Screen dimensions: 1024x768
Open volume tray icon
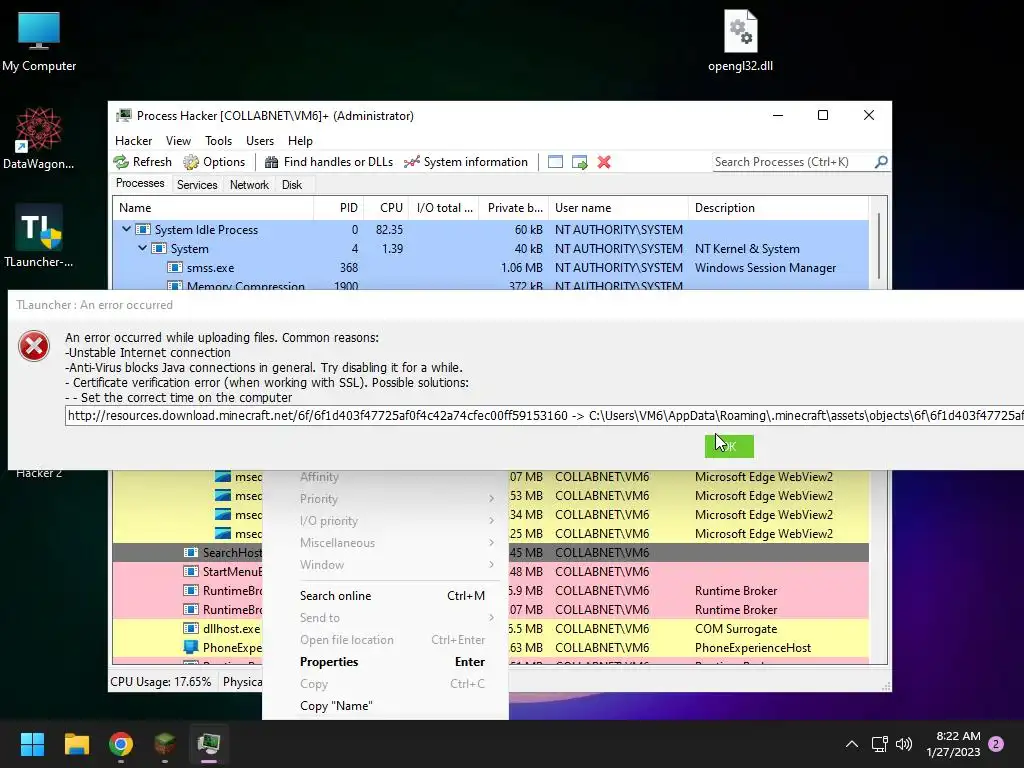904,744
